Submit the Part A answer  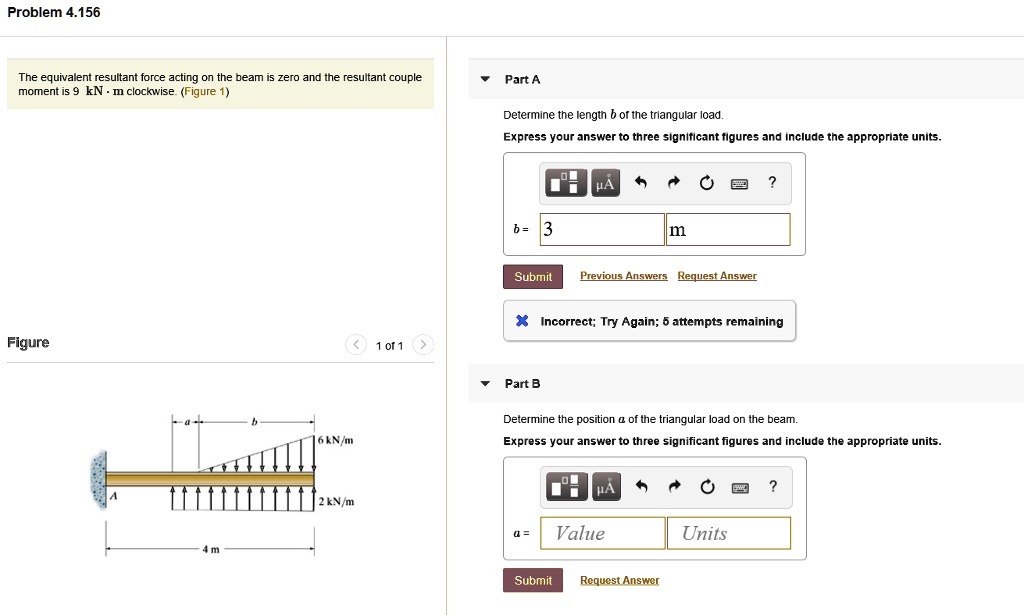pyautogui.click(x=533, y=277)
